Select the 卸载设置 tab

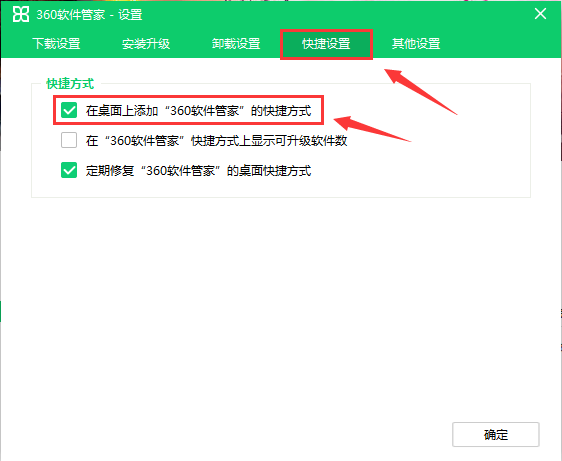click(x=236, y=44)
